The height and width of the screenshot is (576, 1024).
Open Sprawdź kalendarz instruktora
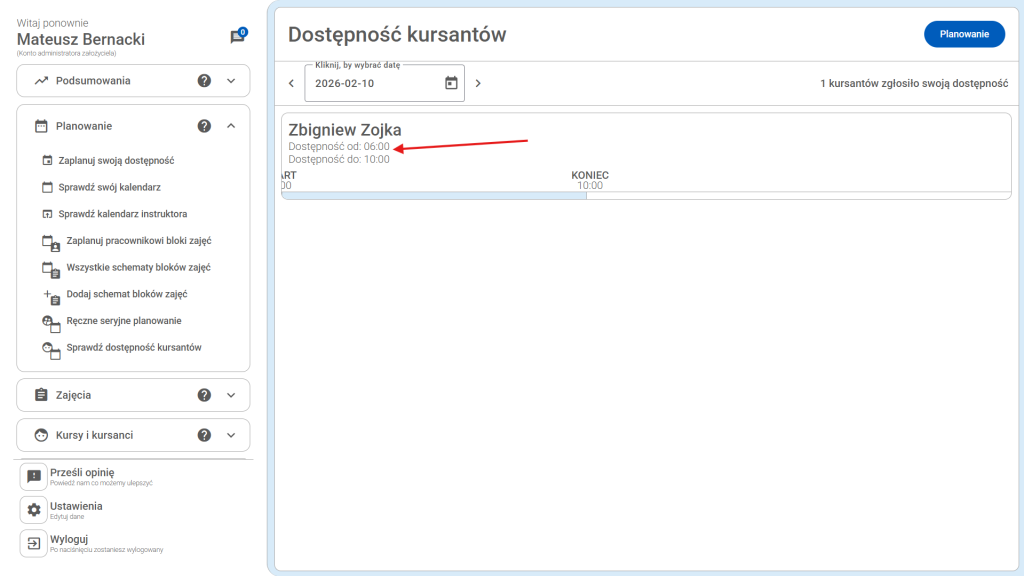tap(122, 214)
